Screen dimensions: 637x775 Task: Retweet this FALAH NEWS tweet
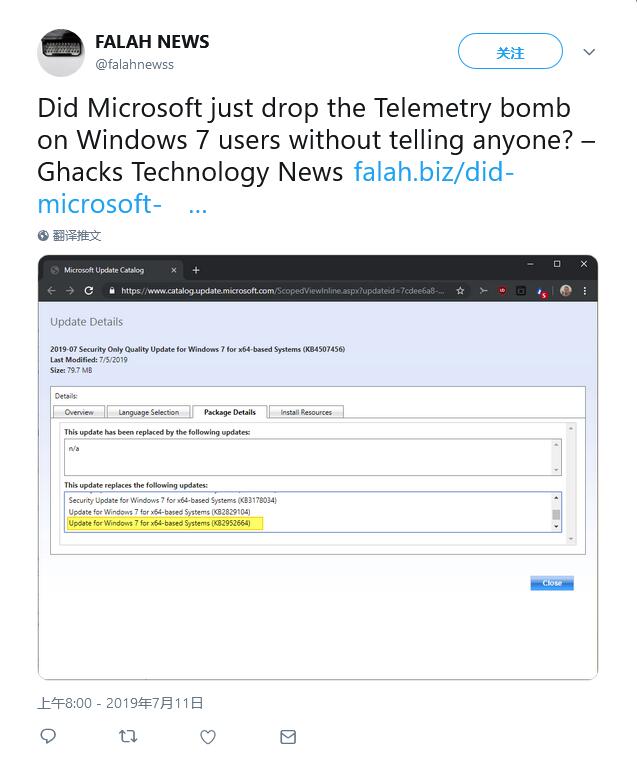(128, 737)
